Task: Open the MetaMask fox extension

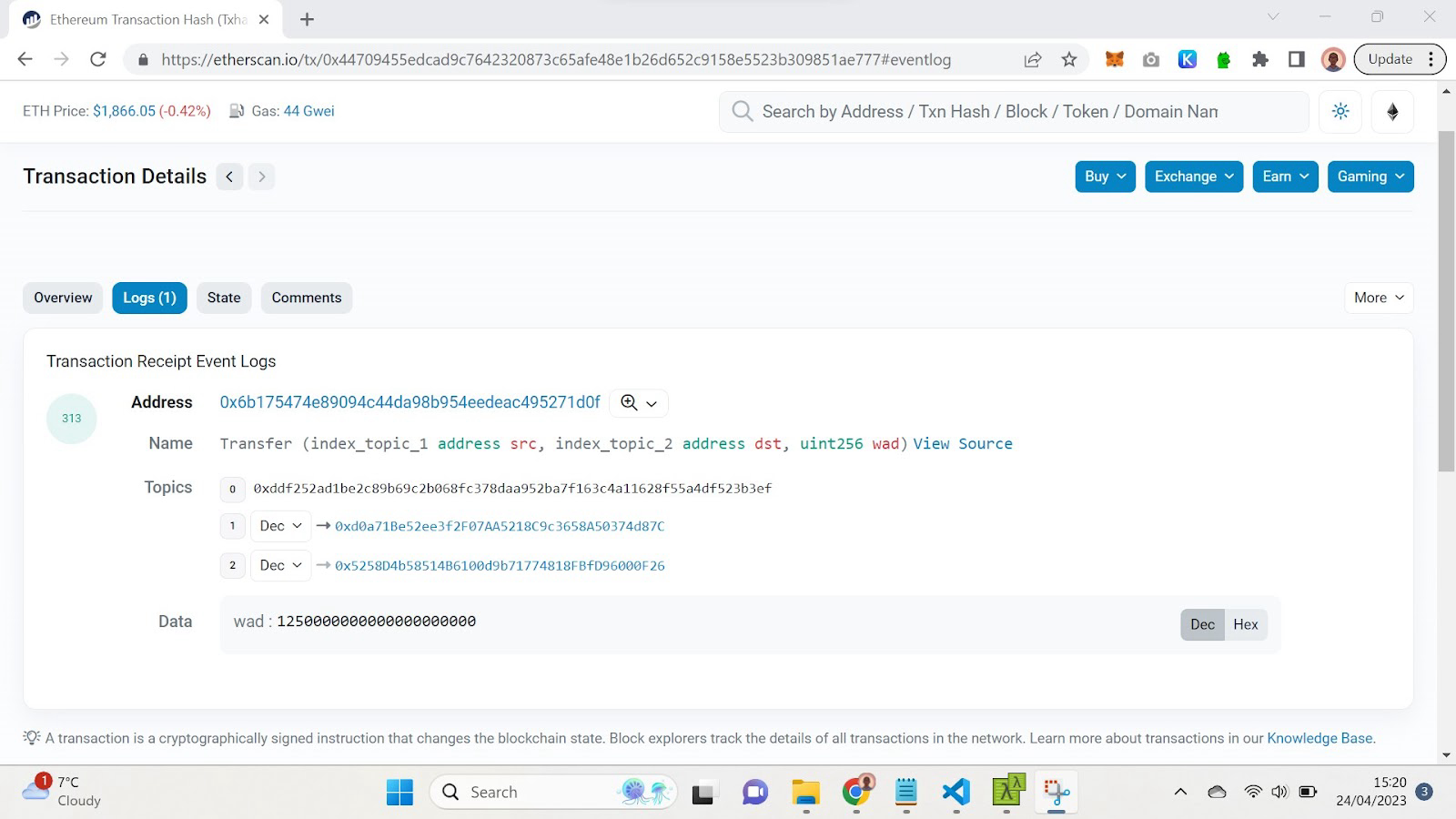Action: coord(1114,59)
